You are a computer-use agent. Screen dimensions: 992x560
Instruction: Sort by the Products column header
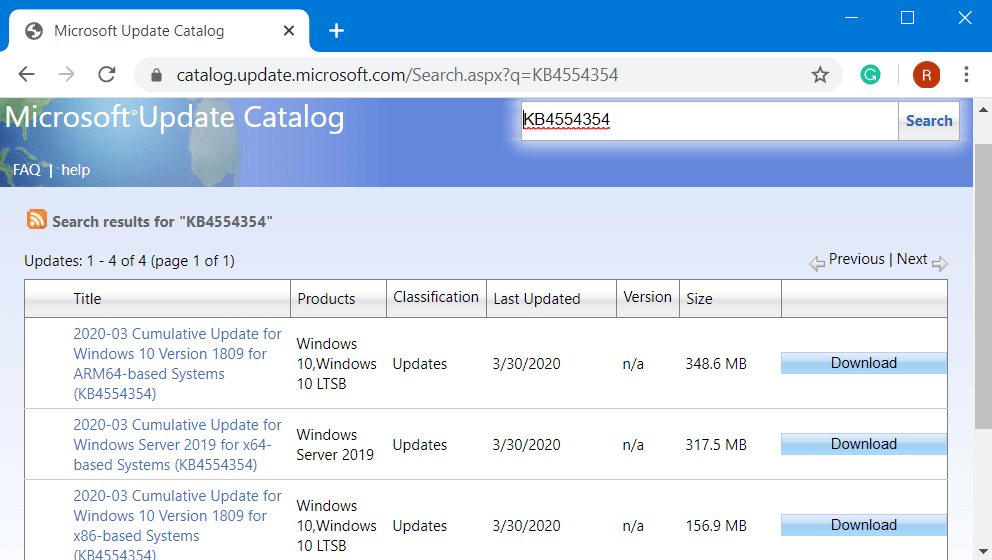pos(326,299)
